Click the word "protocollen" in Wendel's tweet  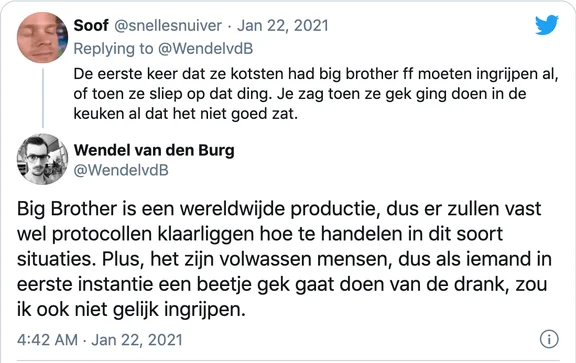(x=102, y=234)
